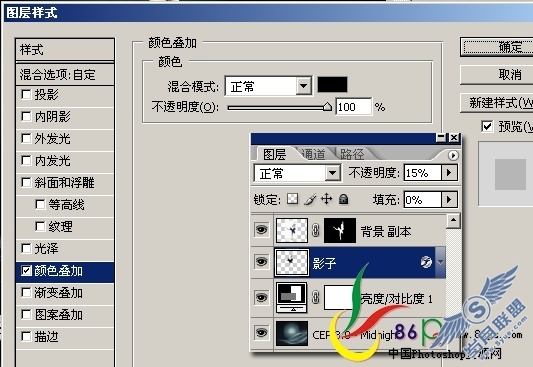Click the fill 0% field
Viewport: 533px width, 367px height.
[423, 199]
